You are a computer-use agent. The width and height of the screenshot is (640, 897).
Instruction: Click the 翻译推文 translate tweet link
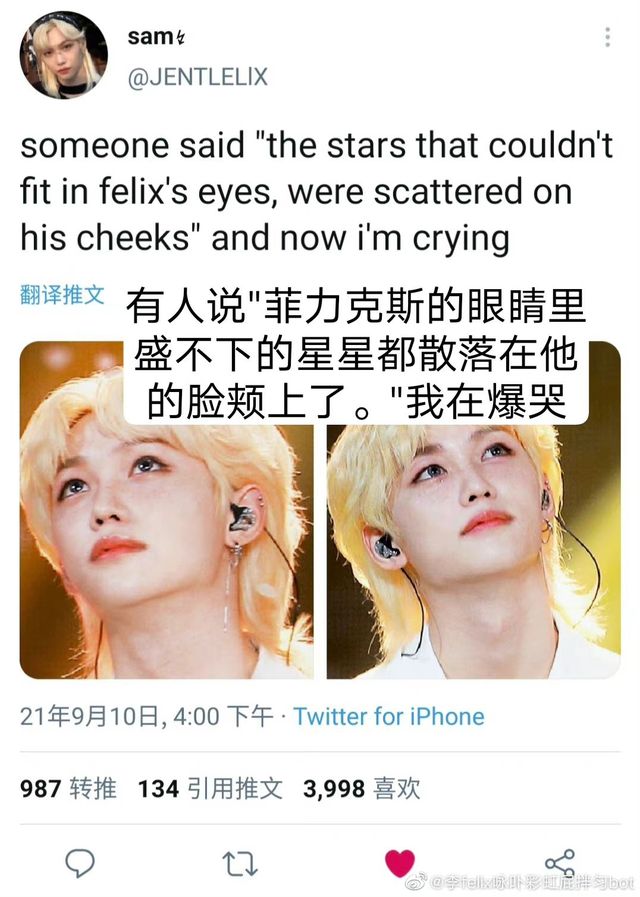point(62,295)
